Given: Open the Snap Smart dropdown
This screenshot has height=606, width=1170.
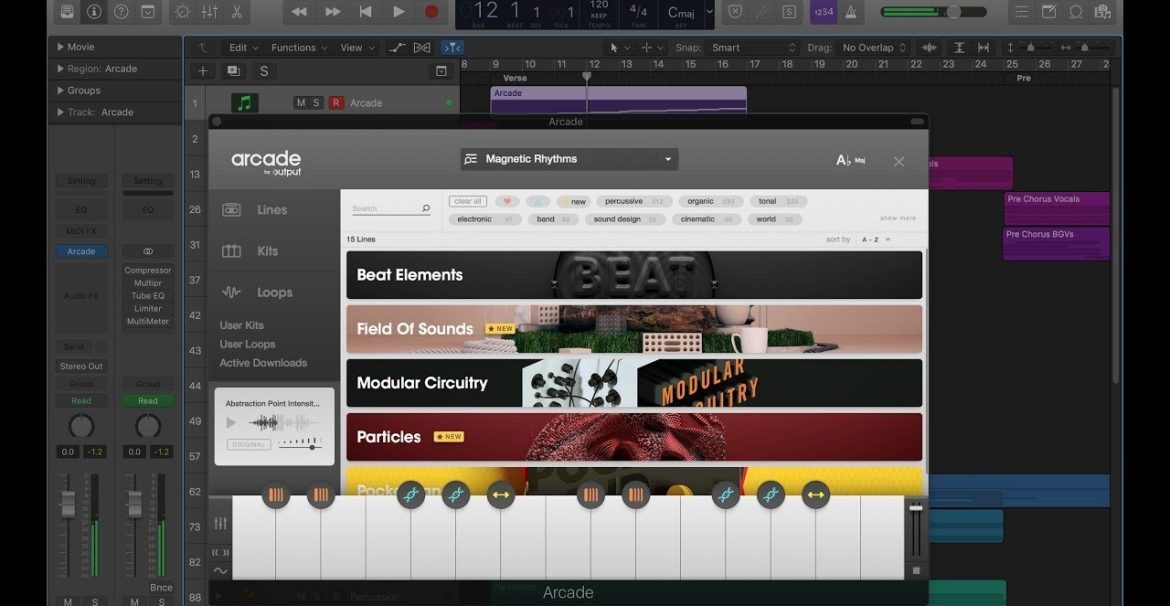Looking at the screenshot, I should click(x=754, y=48).
